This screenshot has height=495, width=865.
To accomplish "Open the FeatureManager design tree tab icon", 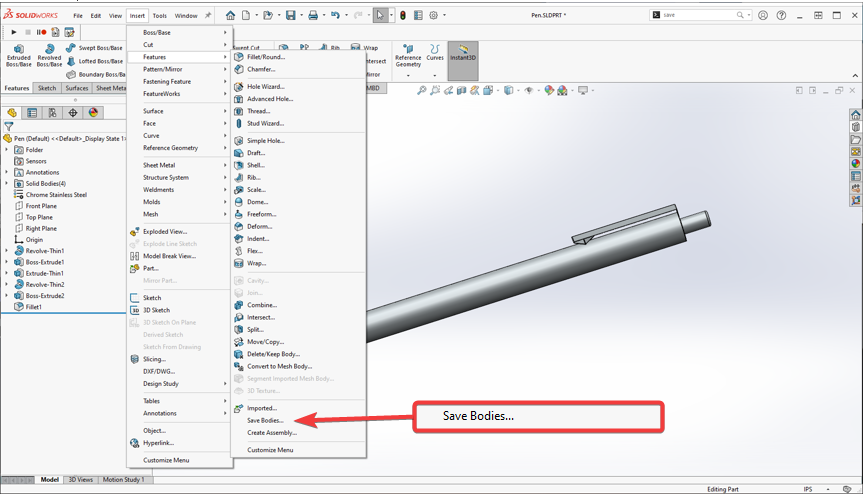I will 12,113.
